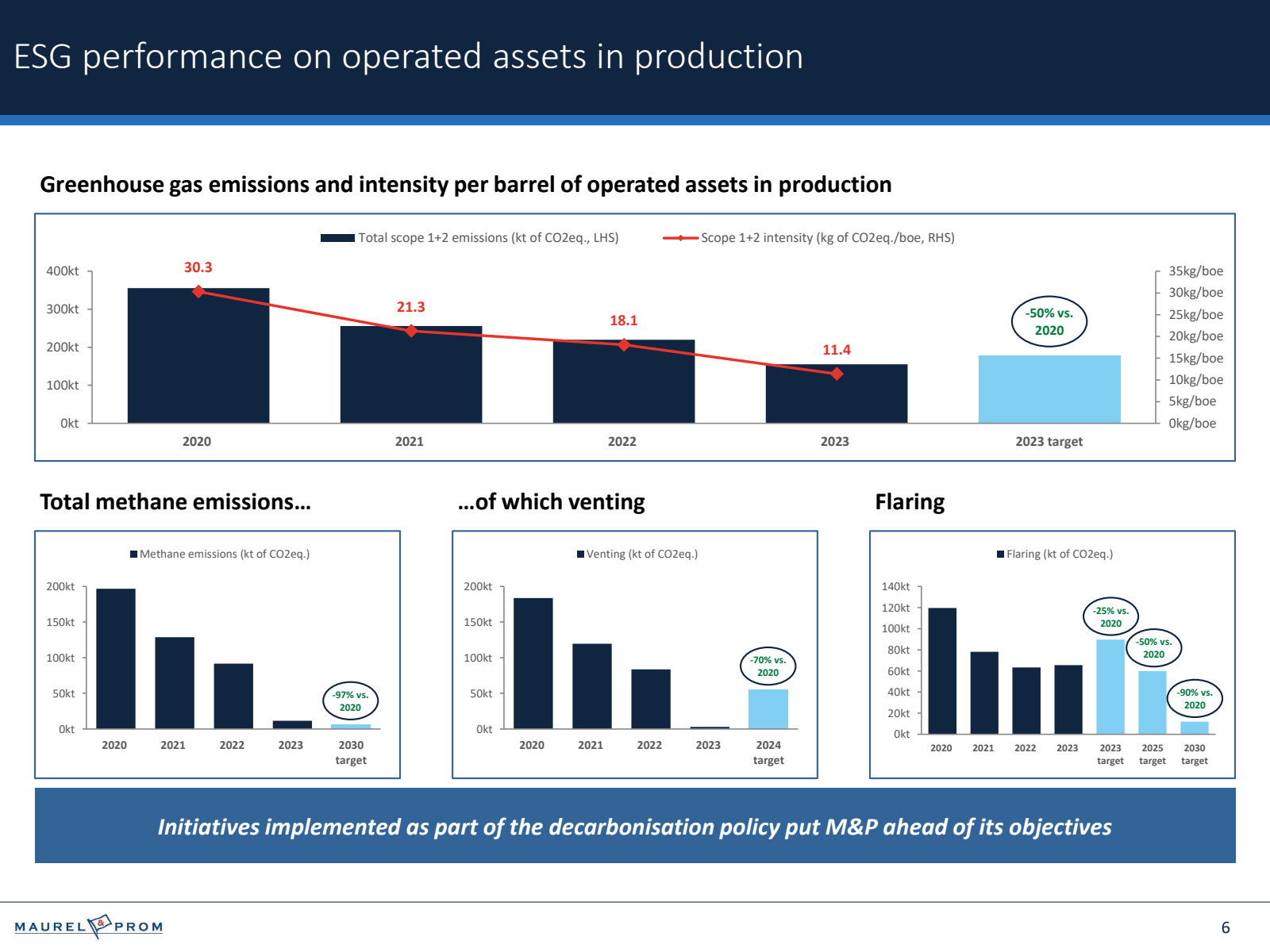This screenshot has width=1270, height=952.
Task: Click the 2021 bar in the flaring chart
Action: (x=984, y=693)
